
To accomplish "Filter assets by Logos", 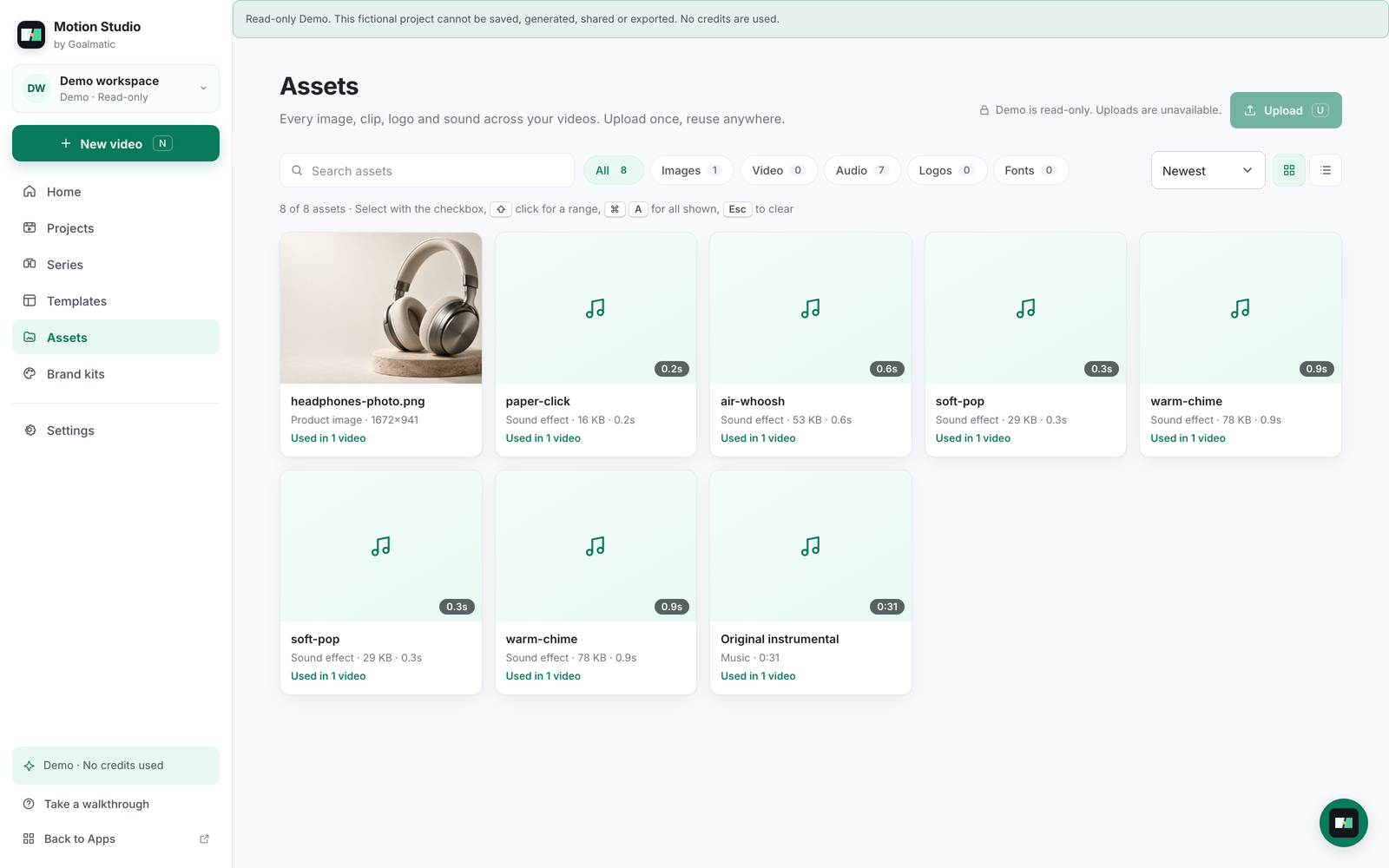I will 947,170.
